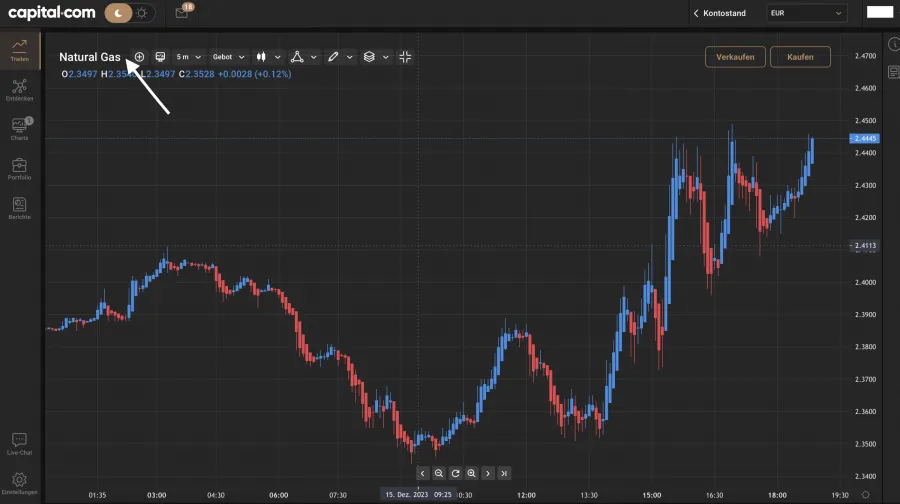The width and height of the screenshot is (900, 504).
Task: Click the 06:00 time axis label
Action: click(x=279, y=495)
